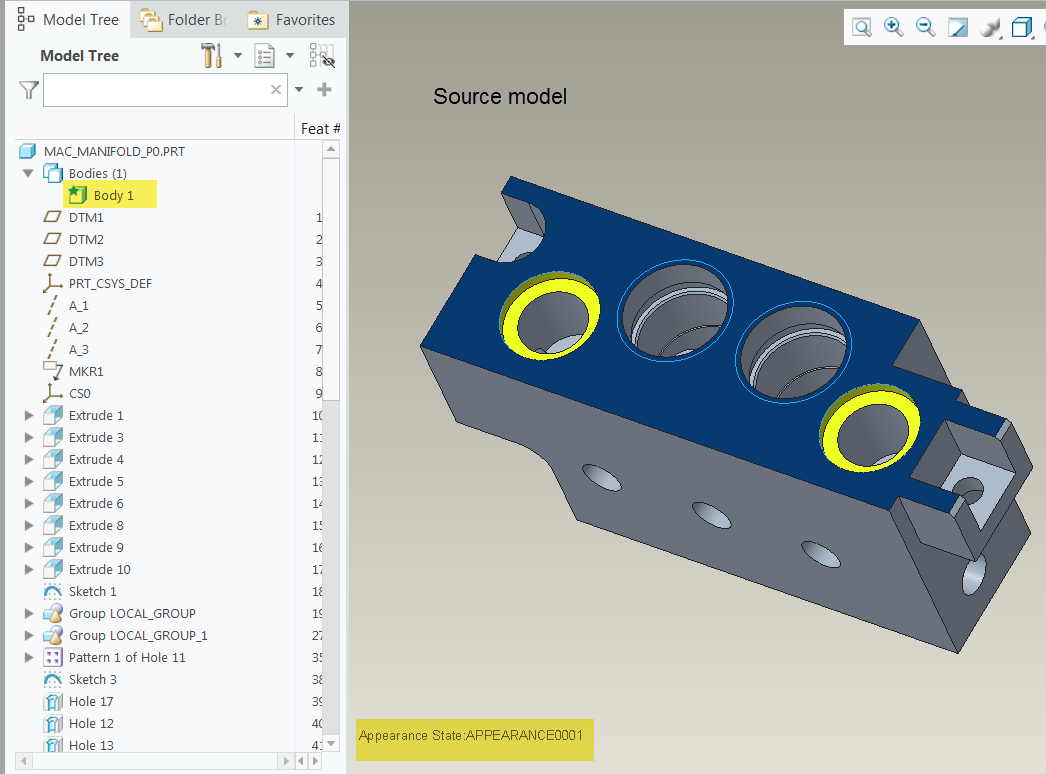The image size is (1046, 774).
Task: Click the Refit model icon
Action: 957,27
